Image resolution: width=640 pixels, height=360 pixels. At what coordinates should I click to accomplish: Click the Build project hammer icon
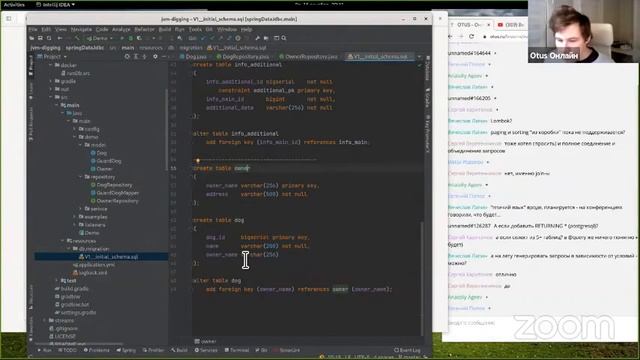point(77,38)
